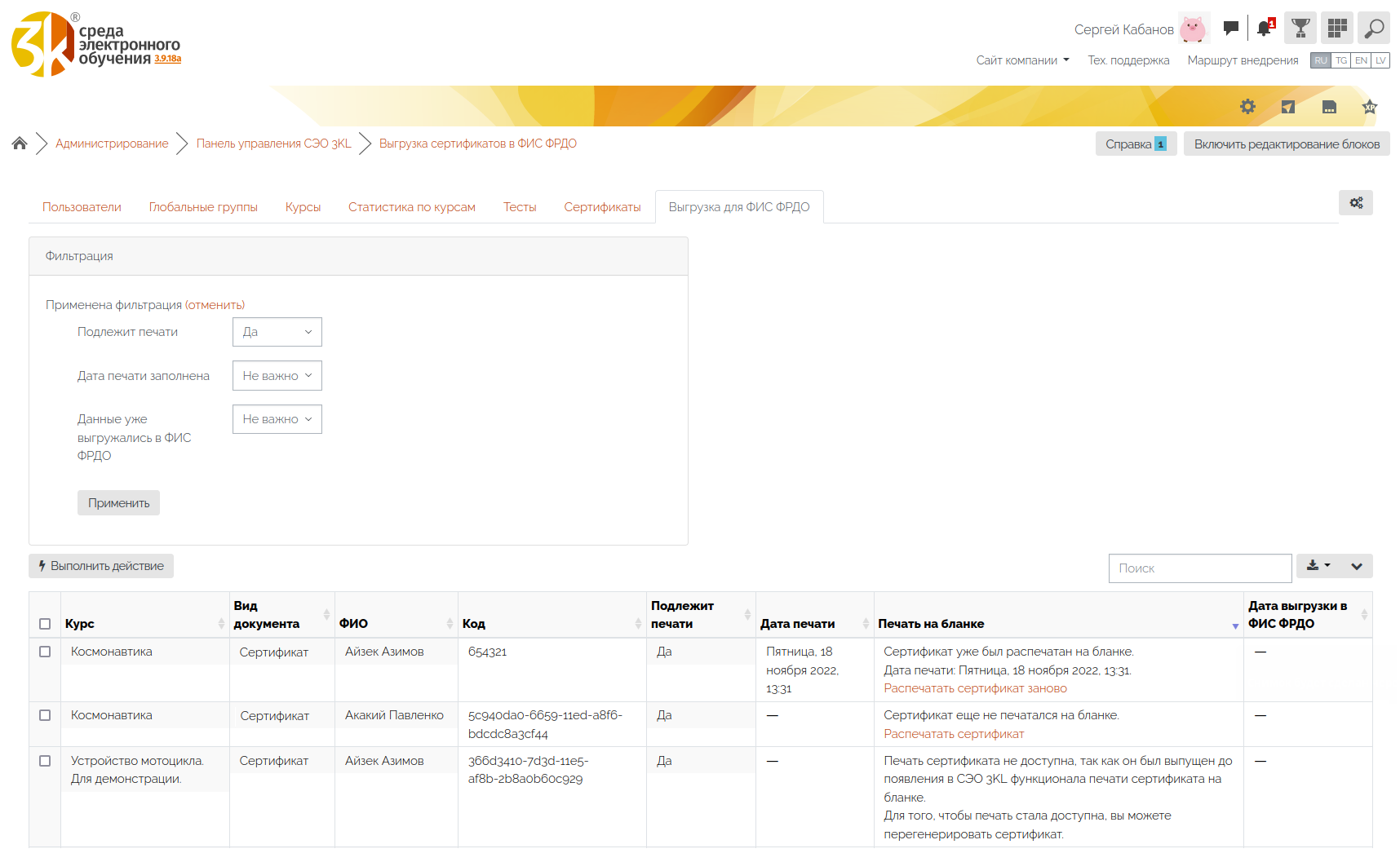
Task: Click the trophy achievements icon
Action: click(1300, 29)
